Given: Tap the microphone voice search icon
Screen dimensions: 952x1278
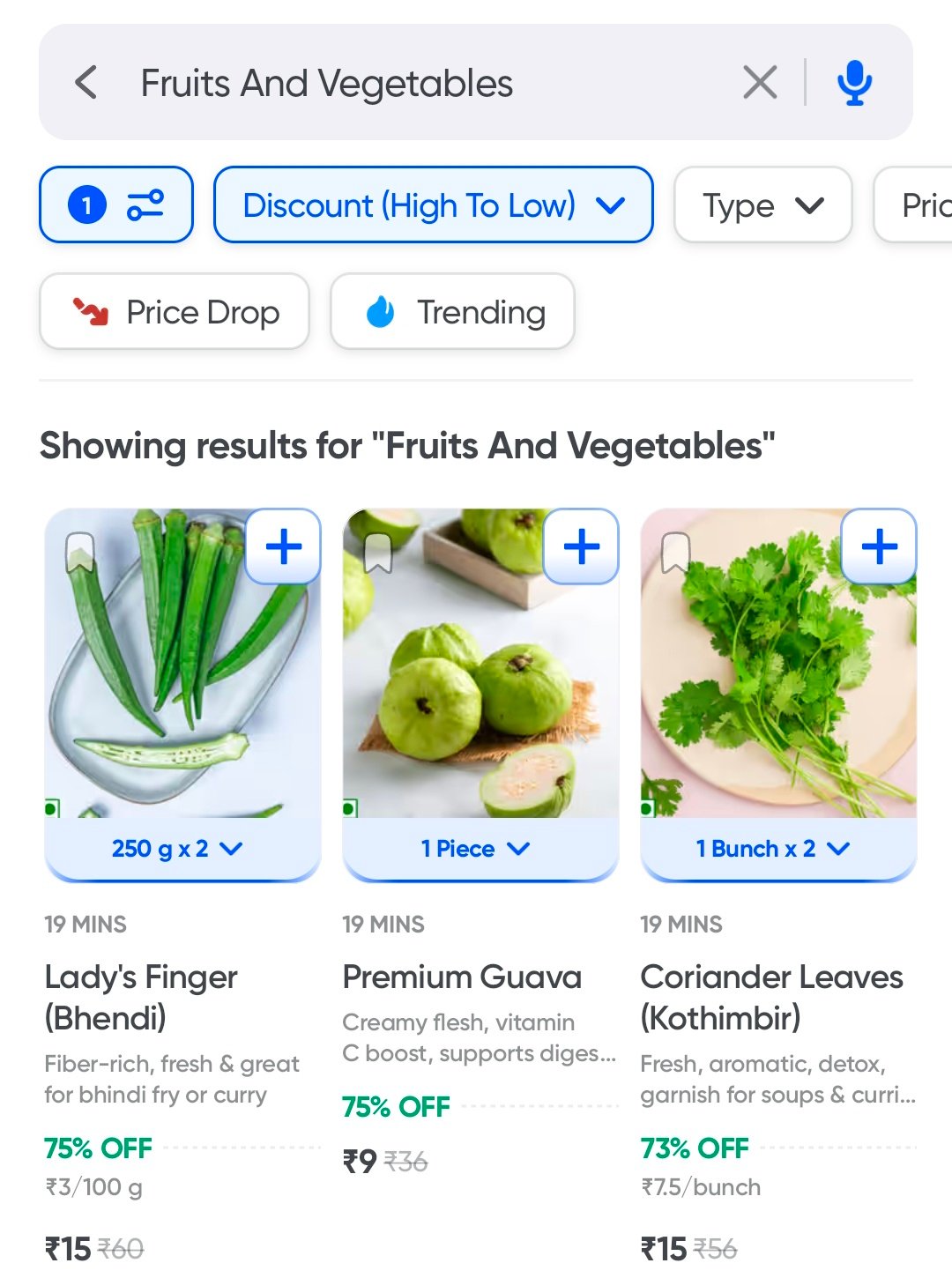Looking at the screenshot, I should (854, 83).
